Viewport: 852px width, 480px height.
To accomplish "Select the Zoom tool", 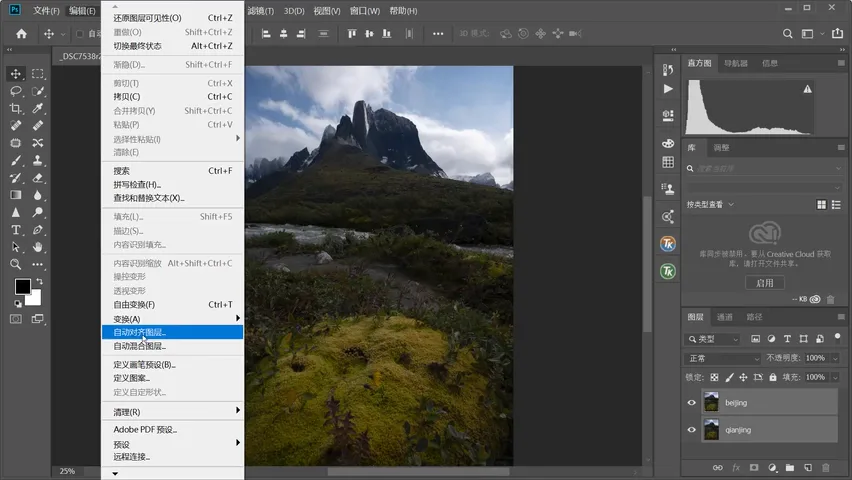I will [16, 264].
